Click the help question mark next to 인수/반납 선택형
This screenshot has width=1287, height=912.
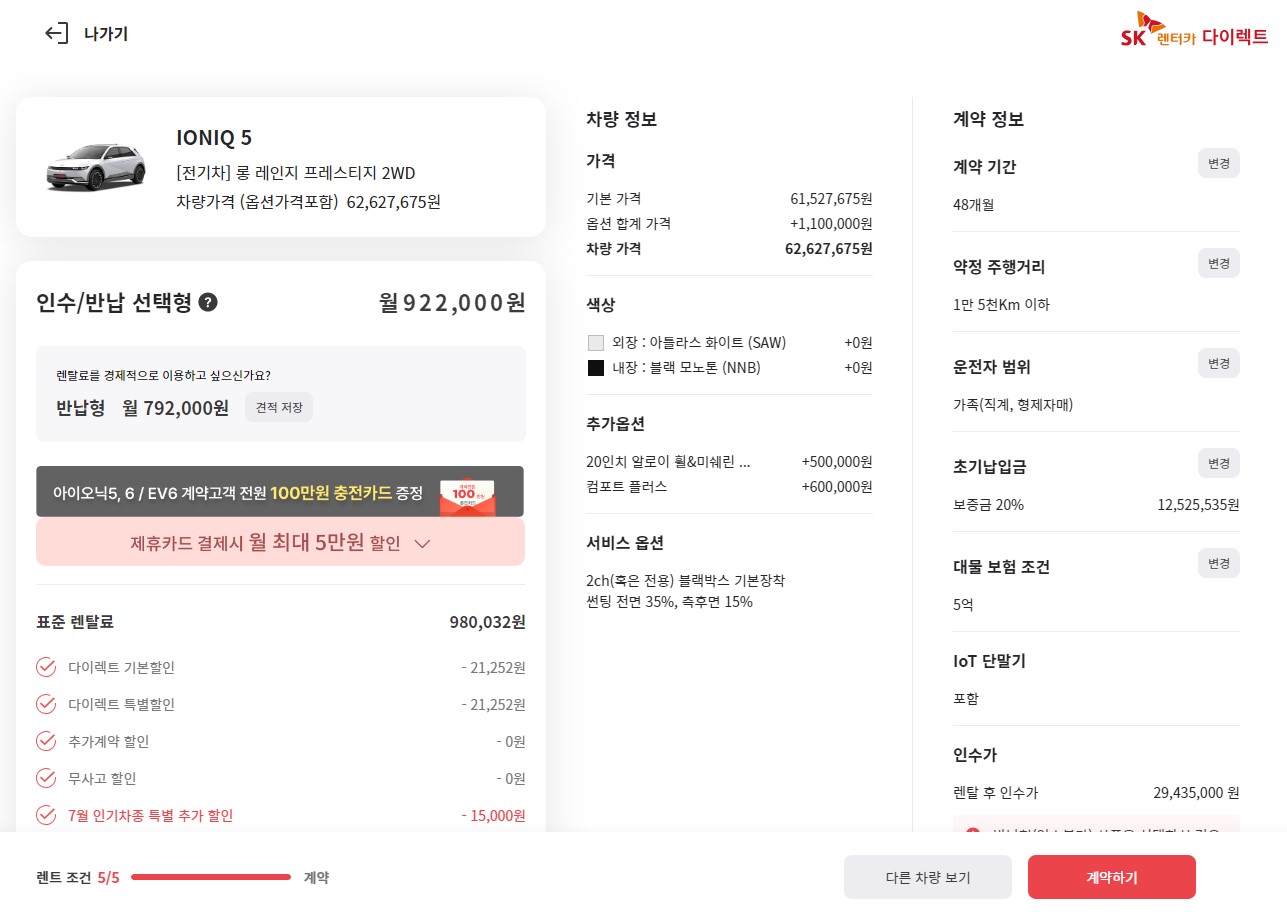[208, 302]
